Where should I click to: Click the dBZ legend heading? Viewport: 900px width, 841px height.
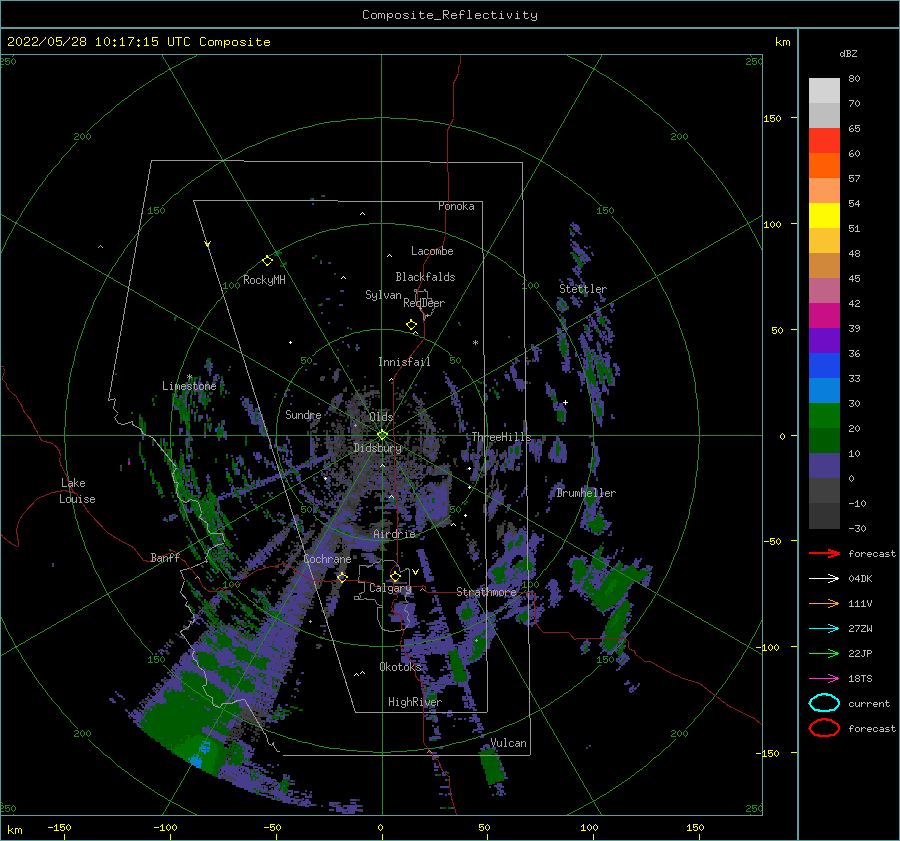pyautogui.click(x=848, y=53)
